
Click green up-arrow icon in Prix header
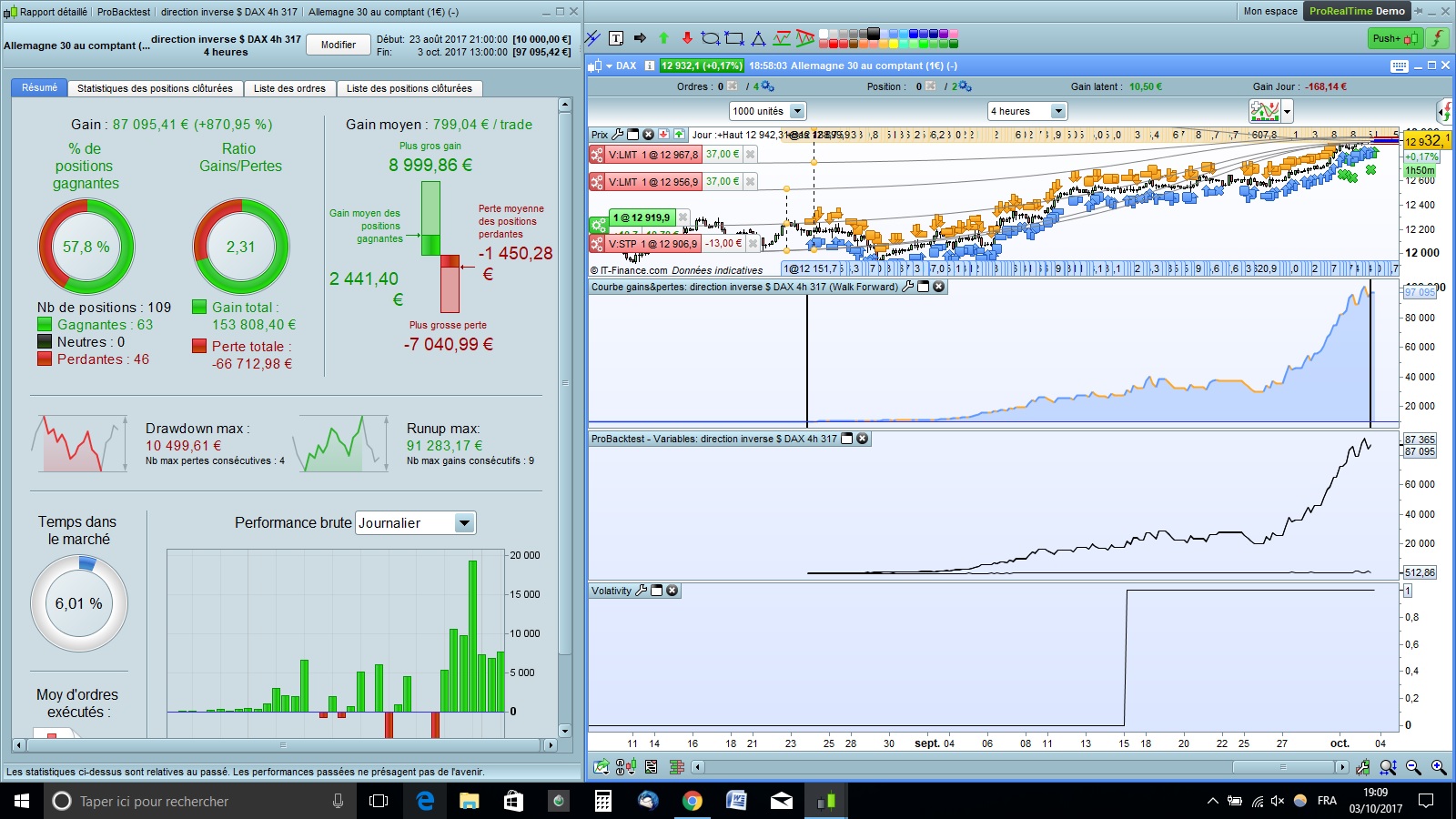tap(679, 135)
